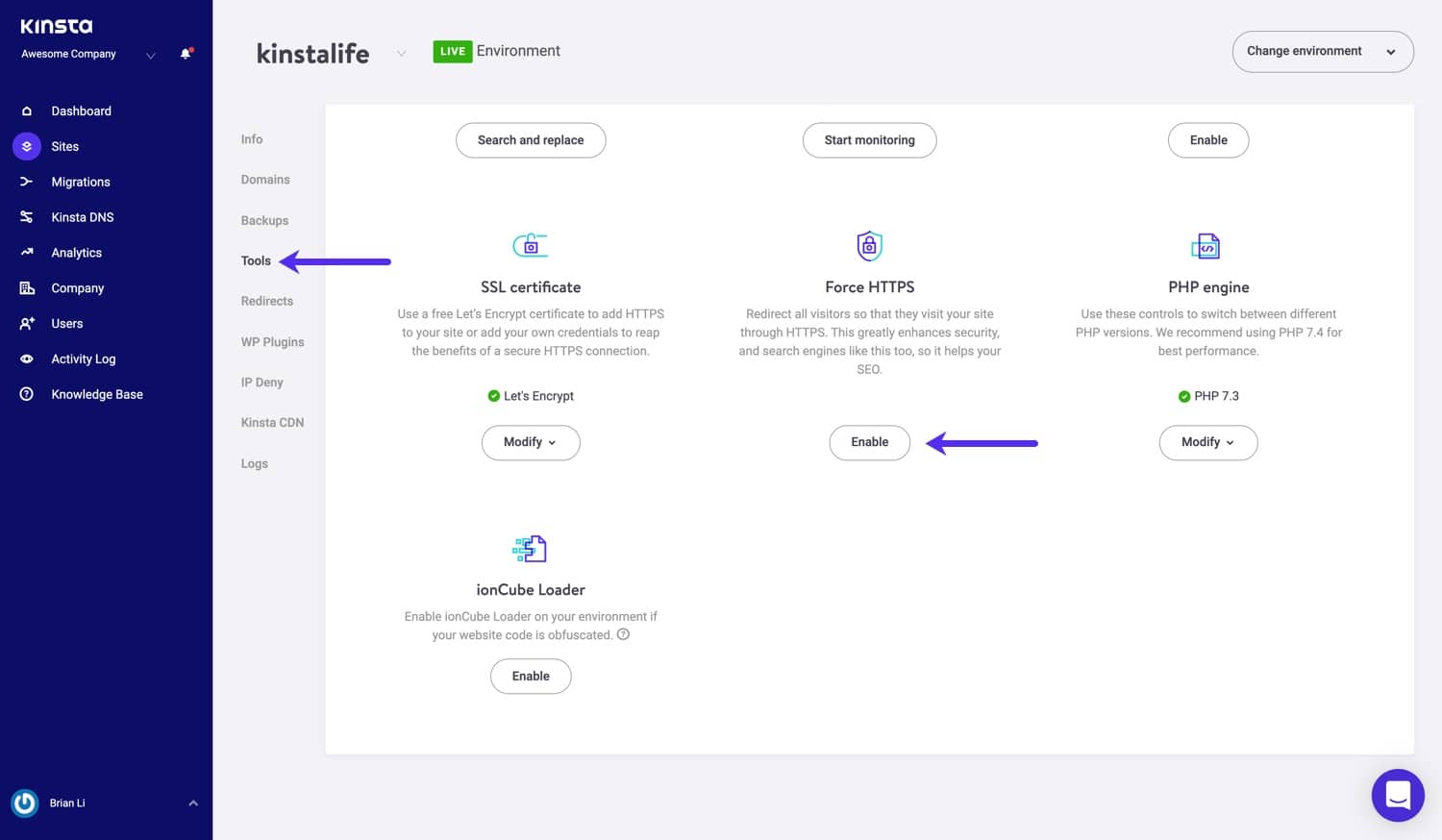Click the PHP engine icon
This screenshot has width=1442, height=840.
pos(1206,246)
